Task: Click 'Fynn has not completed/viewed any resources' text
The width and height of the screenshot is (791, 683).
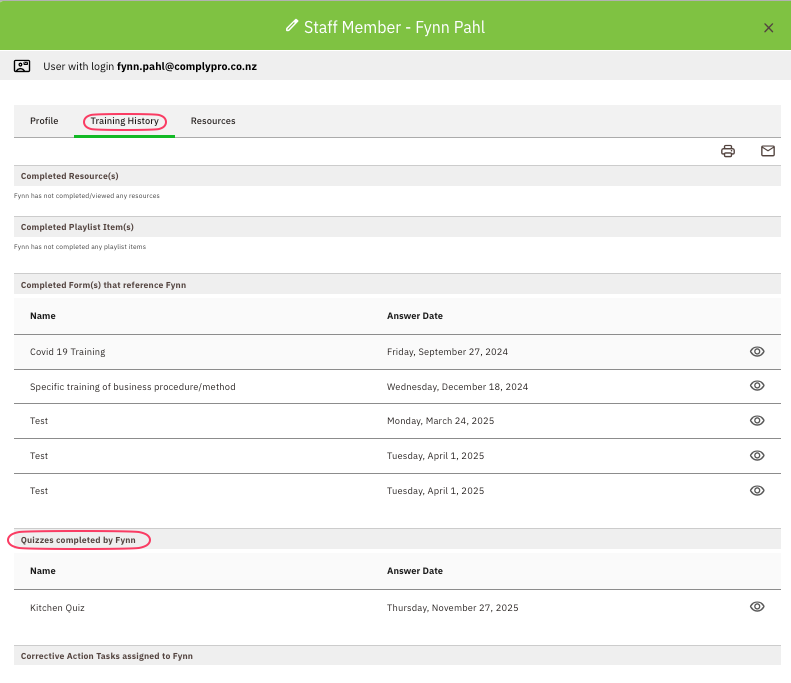Action: point(87,196)
